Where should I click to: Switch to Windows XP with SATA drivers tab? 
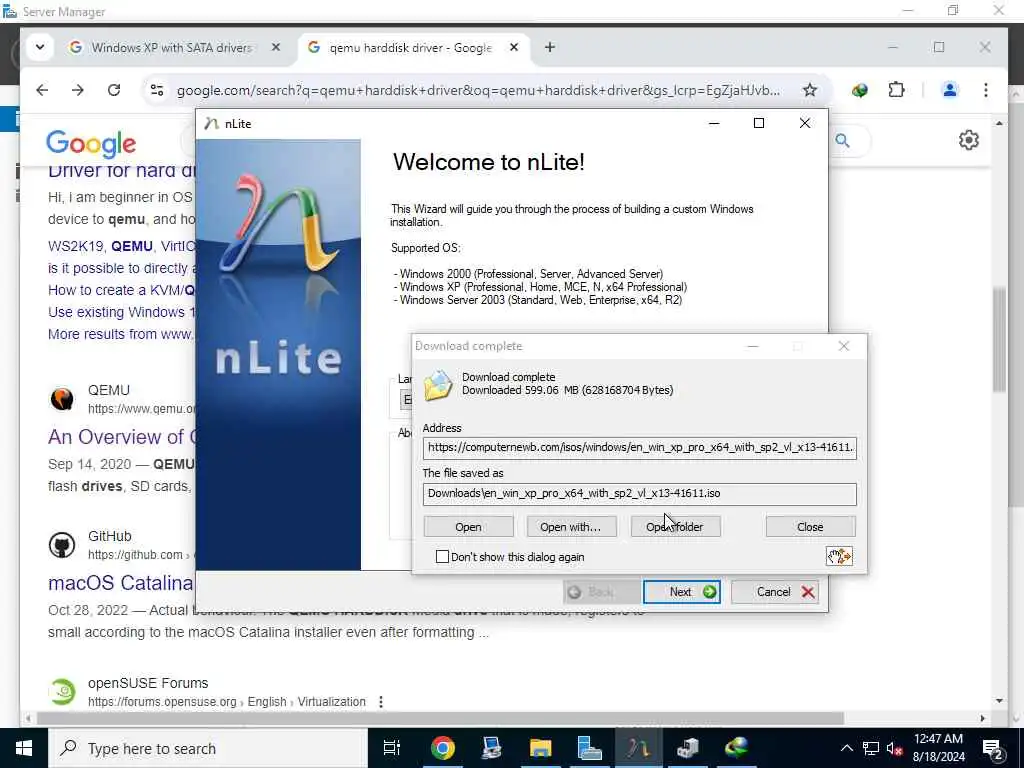[171, 48]
